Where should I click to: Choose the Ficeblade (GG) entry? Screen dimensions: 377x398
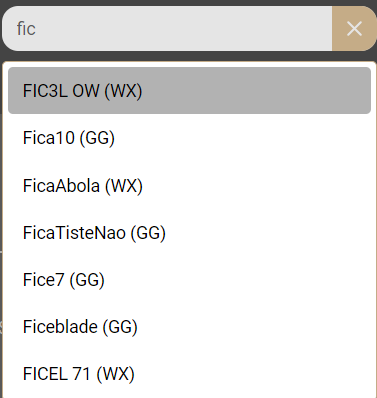click(189, 326)
